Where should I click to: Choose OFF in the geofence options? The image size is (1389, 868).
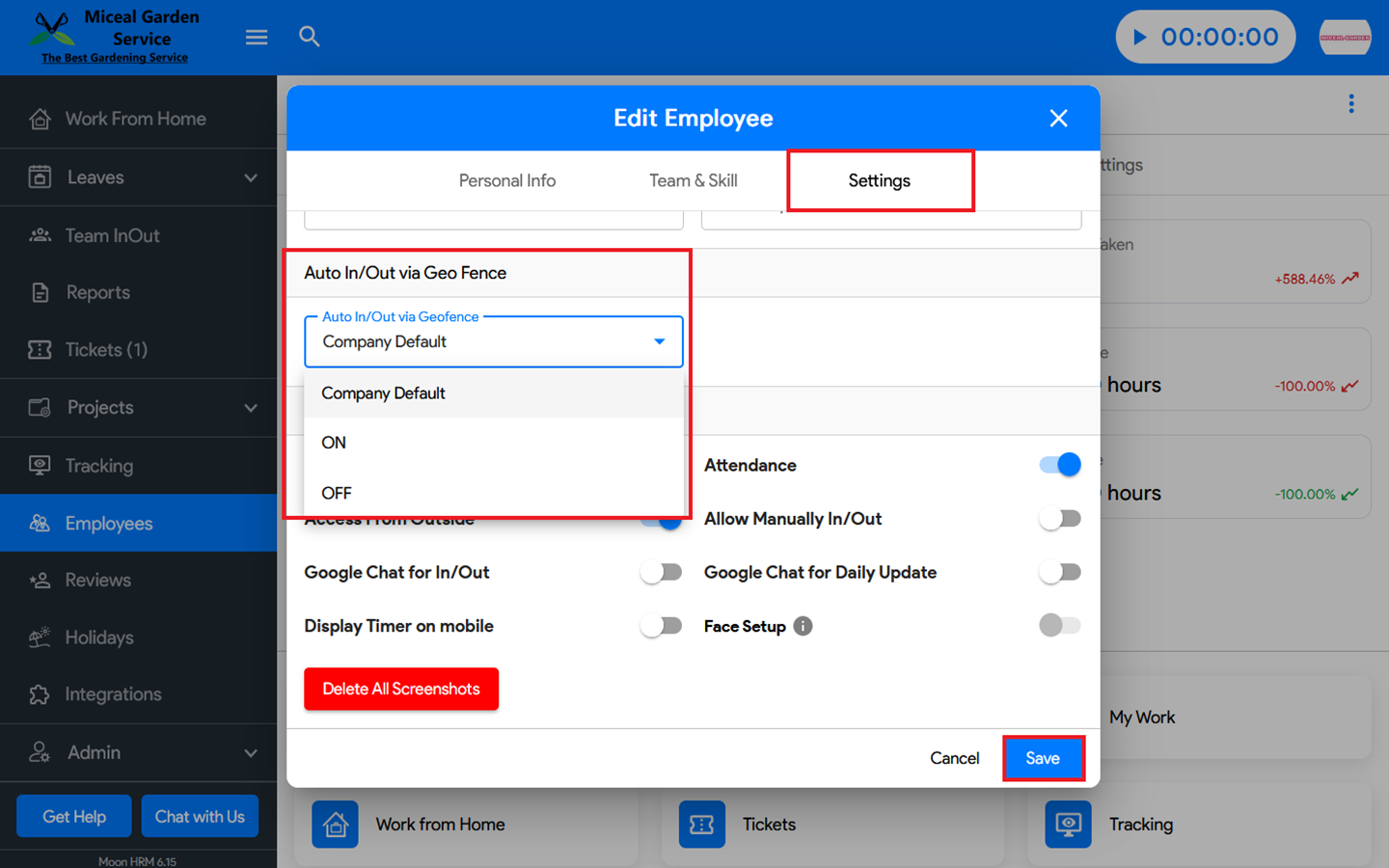click(337, 493)
